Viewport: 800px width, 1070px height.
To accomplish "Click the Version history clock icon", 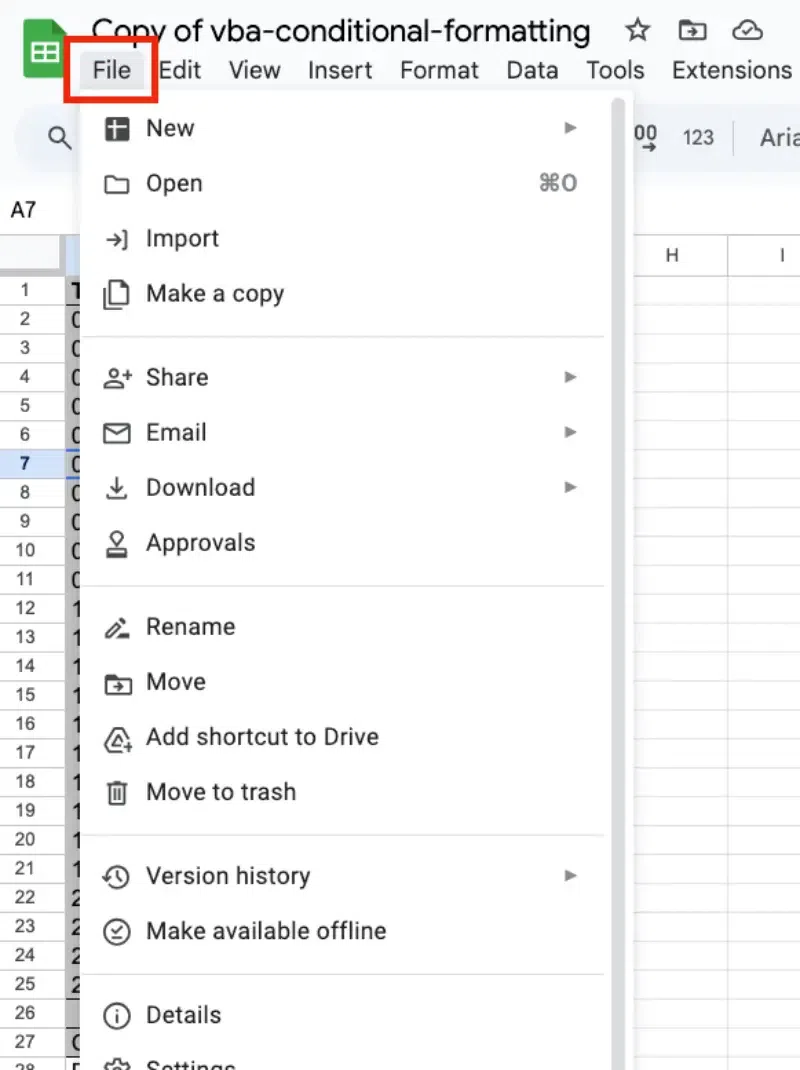I will [x=118, y=877].
